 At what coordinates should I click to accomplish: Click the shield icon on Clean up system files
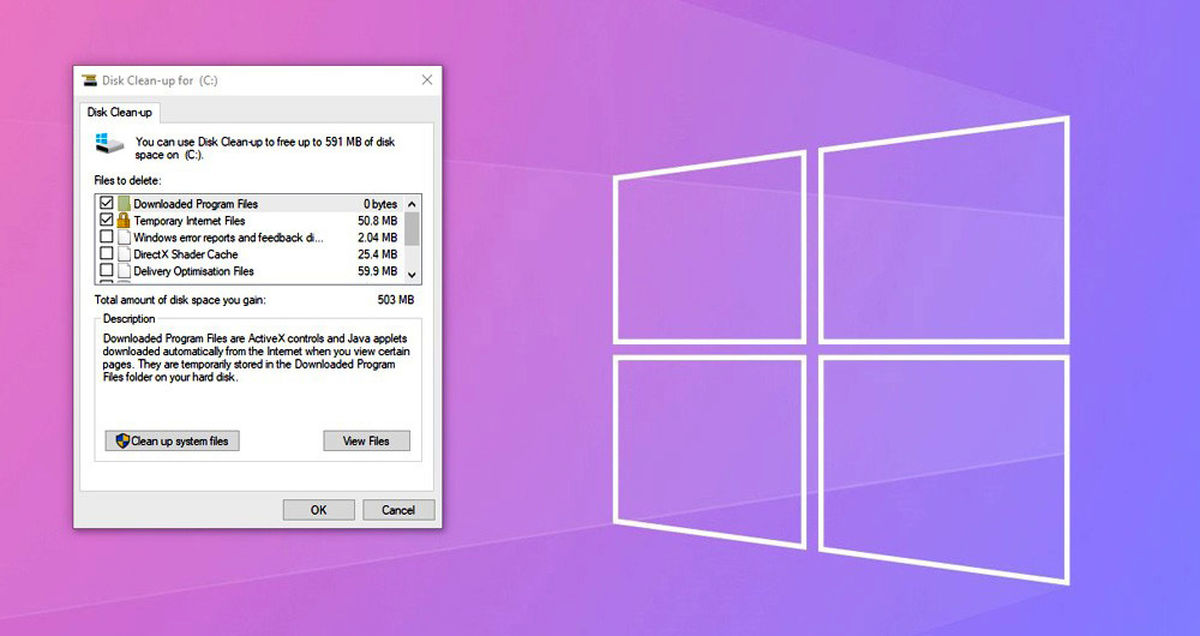[x=122, y=441]
